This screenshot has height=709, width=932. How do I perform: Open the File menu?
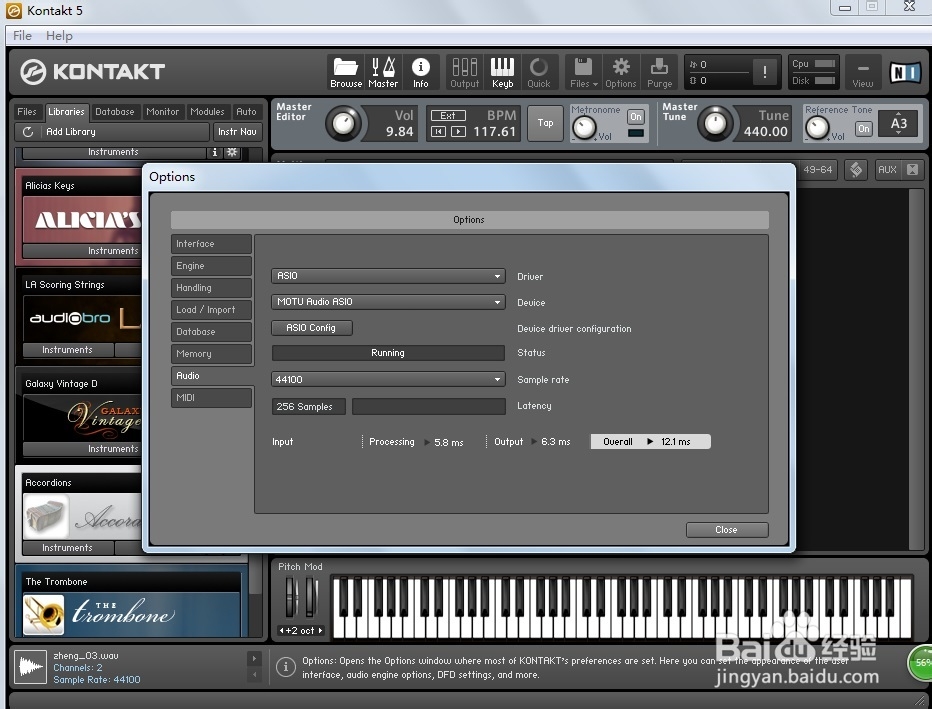pos(23,36)
